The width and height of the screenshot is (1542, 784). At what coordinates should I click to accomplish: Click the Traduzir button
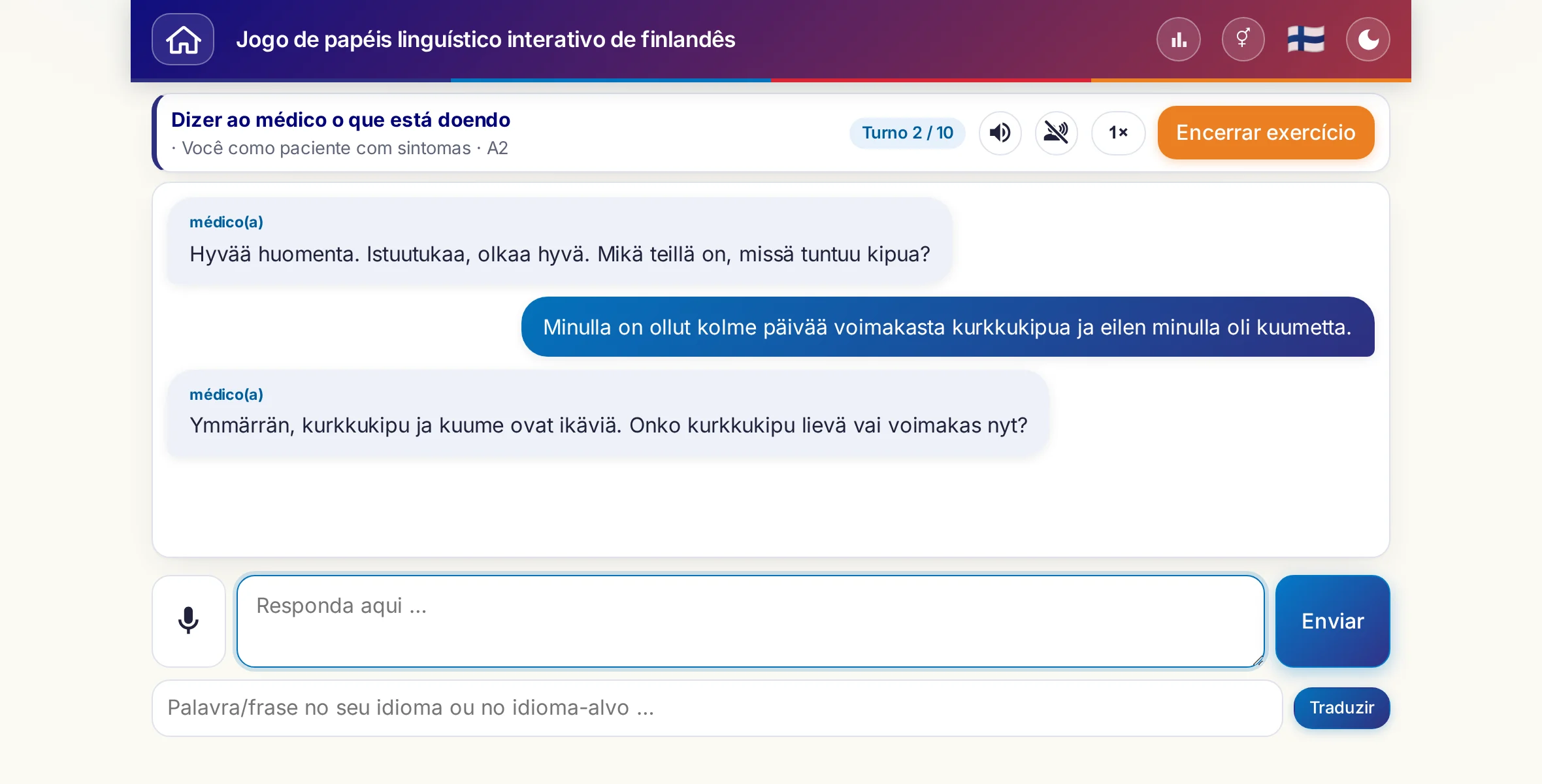point(1341,708)
